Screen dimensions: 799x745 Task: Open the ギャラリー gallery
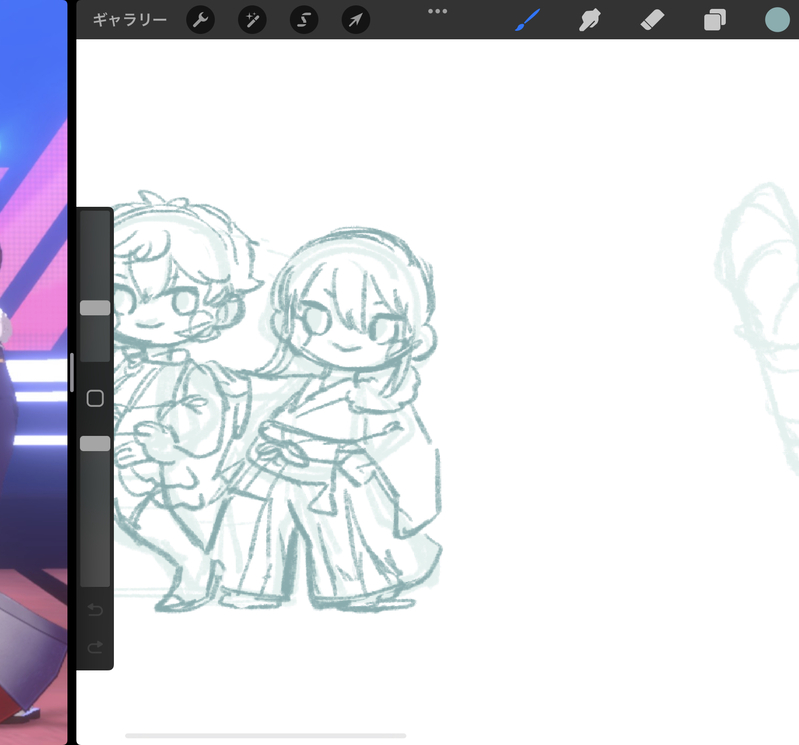pos(130,20)
